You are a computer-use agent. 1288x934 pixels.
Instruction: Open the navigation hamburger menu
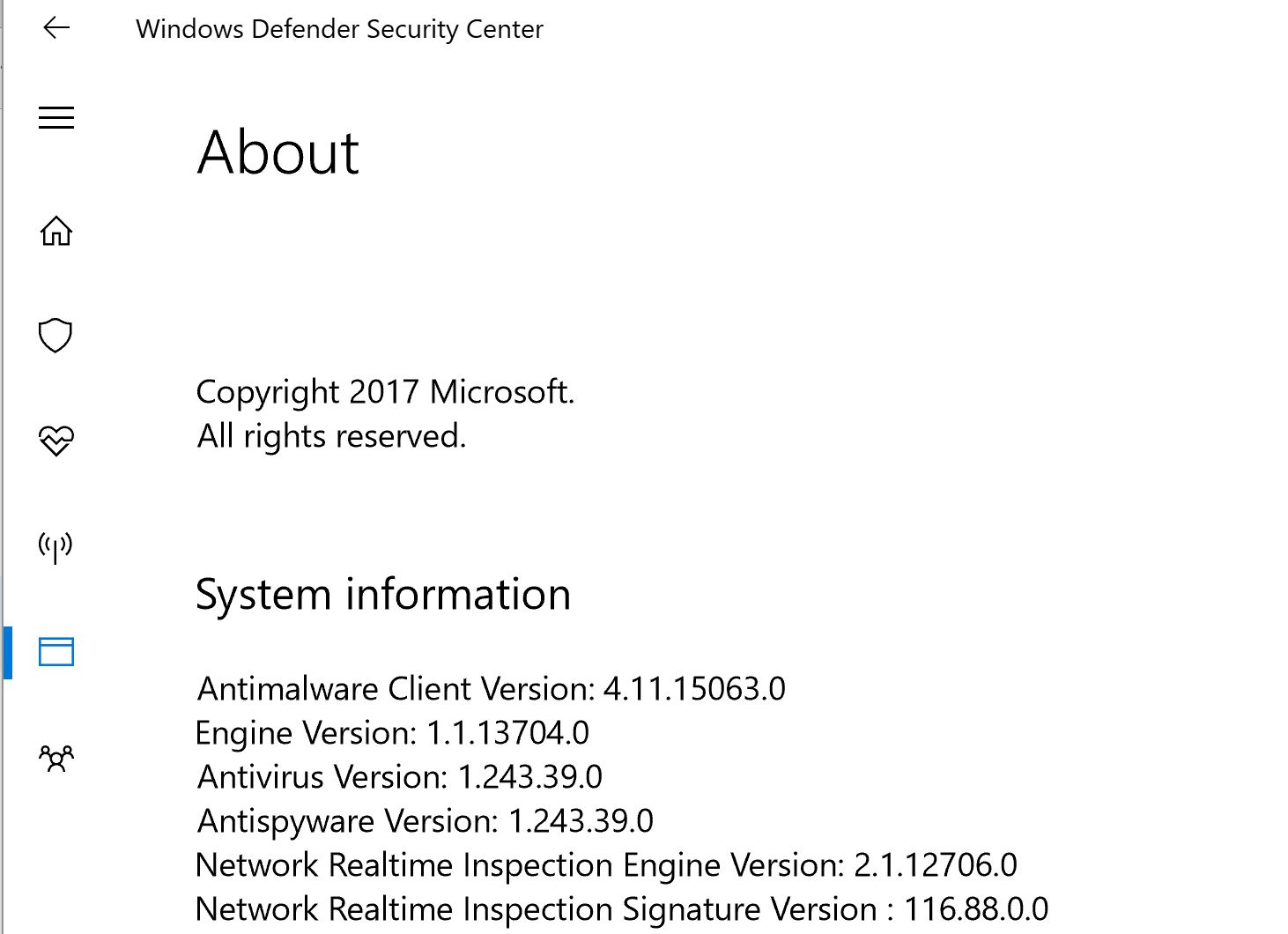(x=56, y=117)
